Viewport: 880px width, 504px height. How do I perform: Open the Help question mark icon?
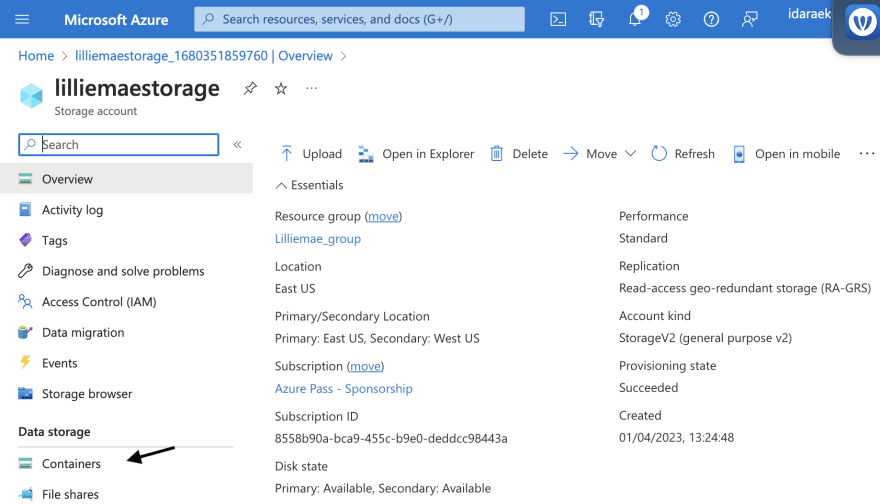click(x=711, y=20)
